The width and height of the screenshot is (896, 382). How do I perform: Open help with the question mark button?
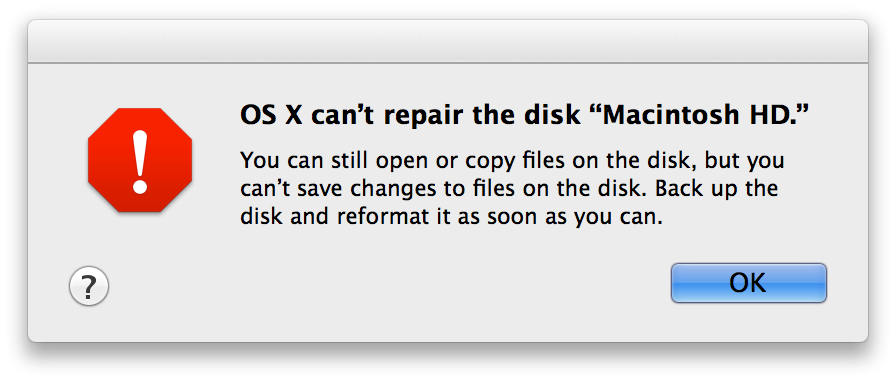point(89,286)
